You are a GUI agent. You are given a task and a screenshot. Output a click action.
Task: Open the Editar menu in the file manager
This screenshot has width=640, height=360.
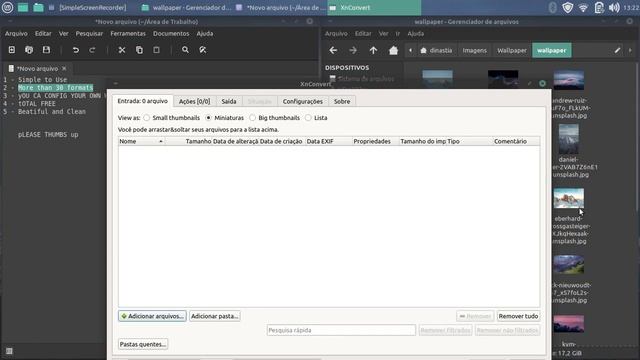pyautogui.click(x=363, y=33)
